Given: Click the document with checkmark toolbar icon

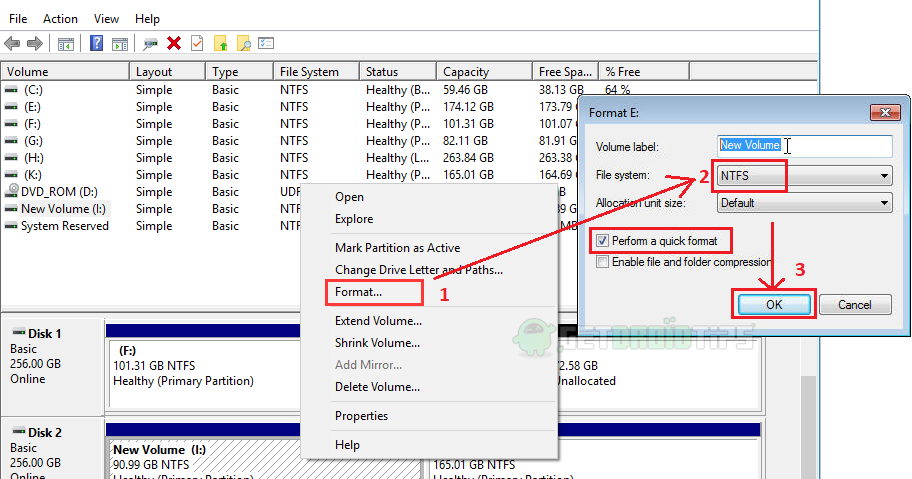Looking at the screenshot, I should tap(197, 43).
